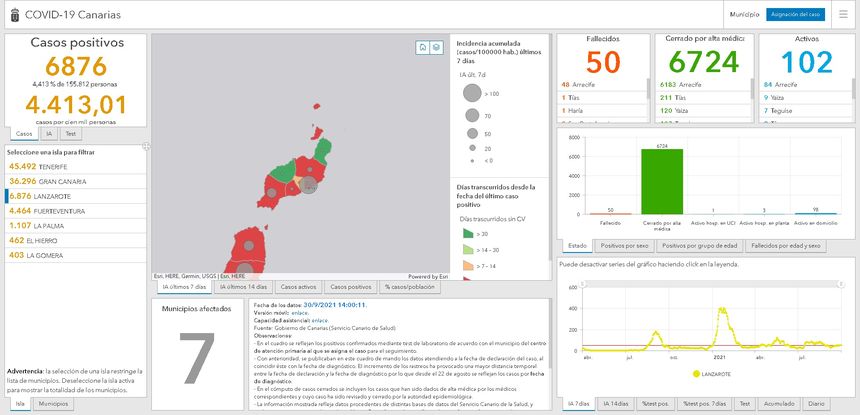860x415 pixels.
Task: Select the Test tab under Casos positivos
Action: [71, 133]
